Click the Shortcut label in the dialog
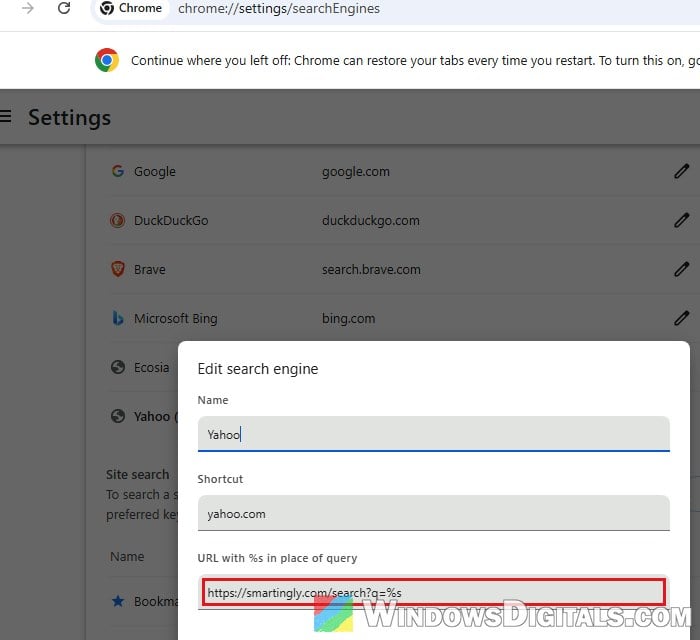 pos(220,479)
